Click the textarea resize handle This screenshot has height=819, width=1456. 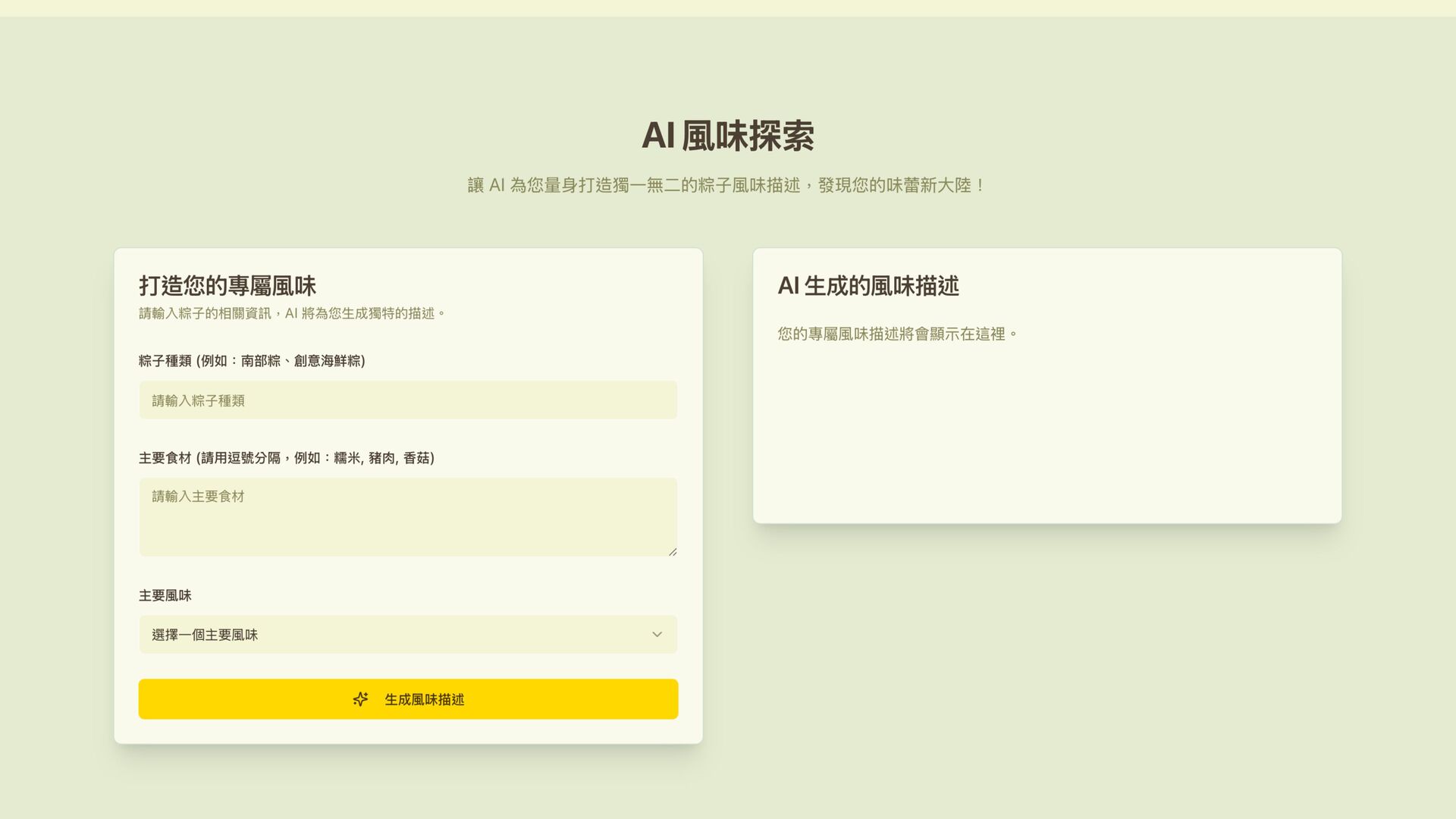[x=673, y=552]
